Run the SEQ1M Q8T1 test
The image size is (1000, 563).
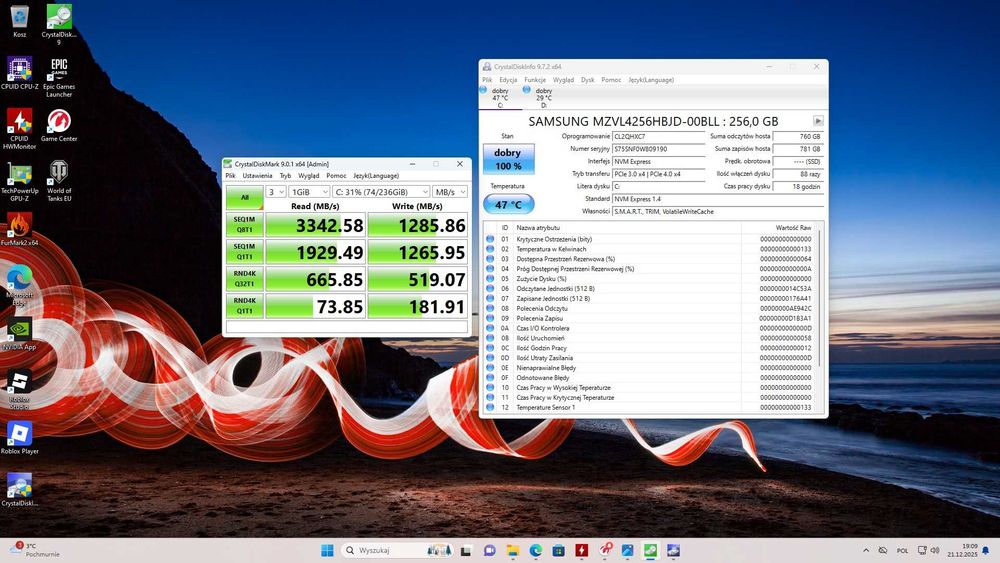click(244, 225)
